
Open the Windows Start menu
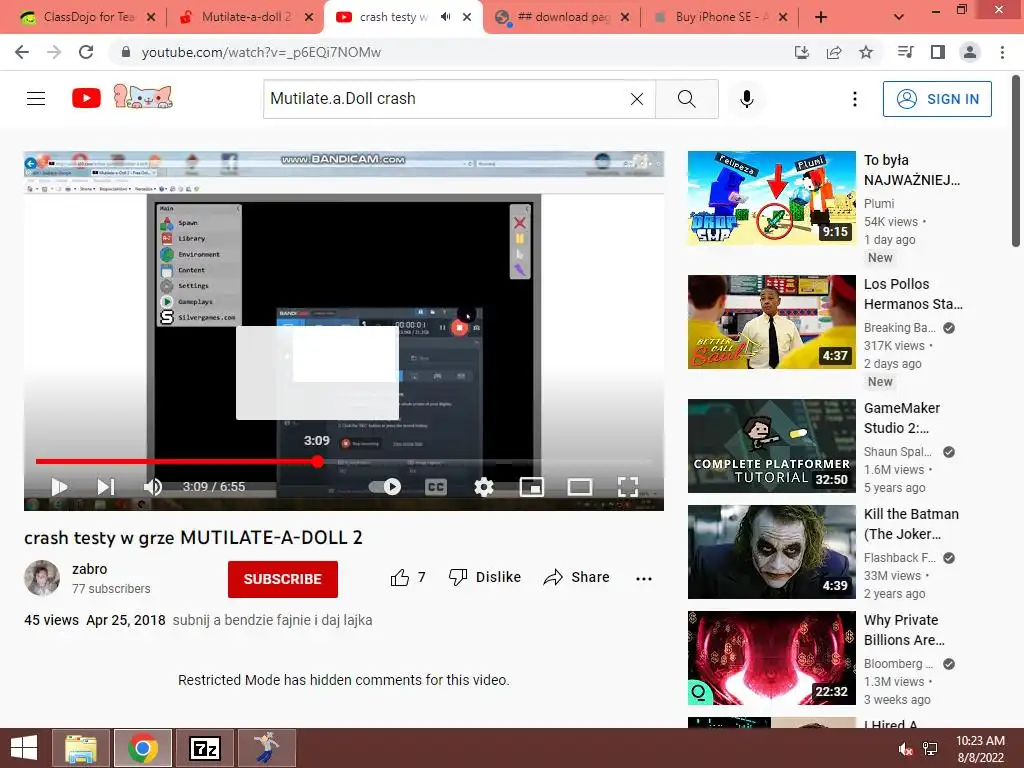click(24, 748)
